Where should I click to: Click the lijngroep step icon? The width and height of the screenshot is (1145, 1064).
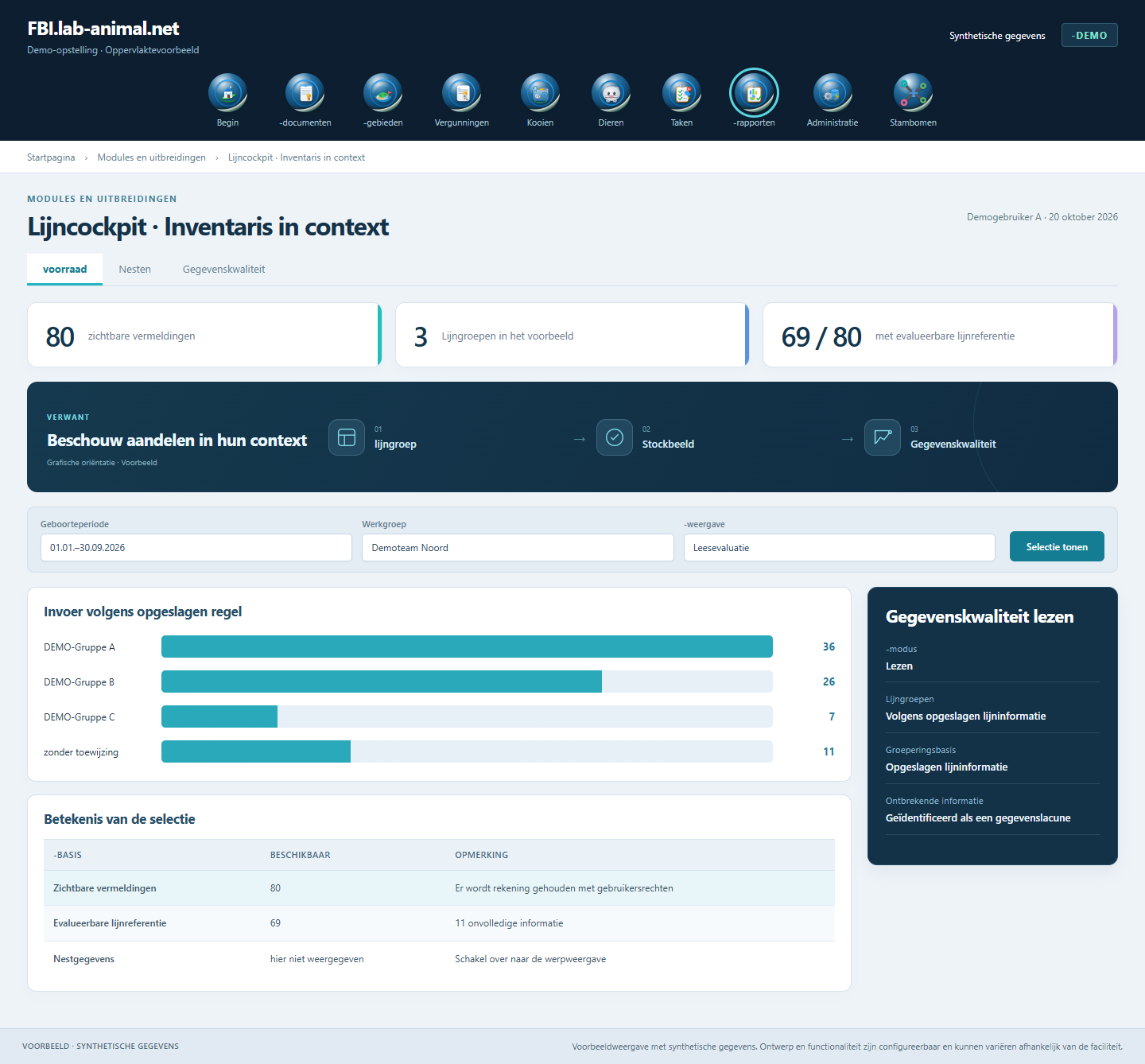tap(347, 437)
